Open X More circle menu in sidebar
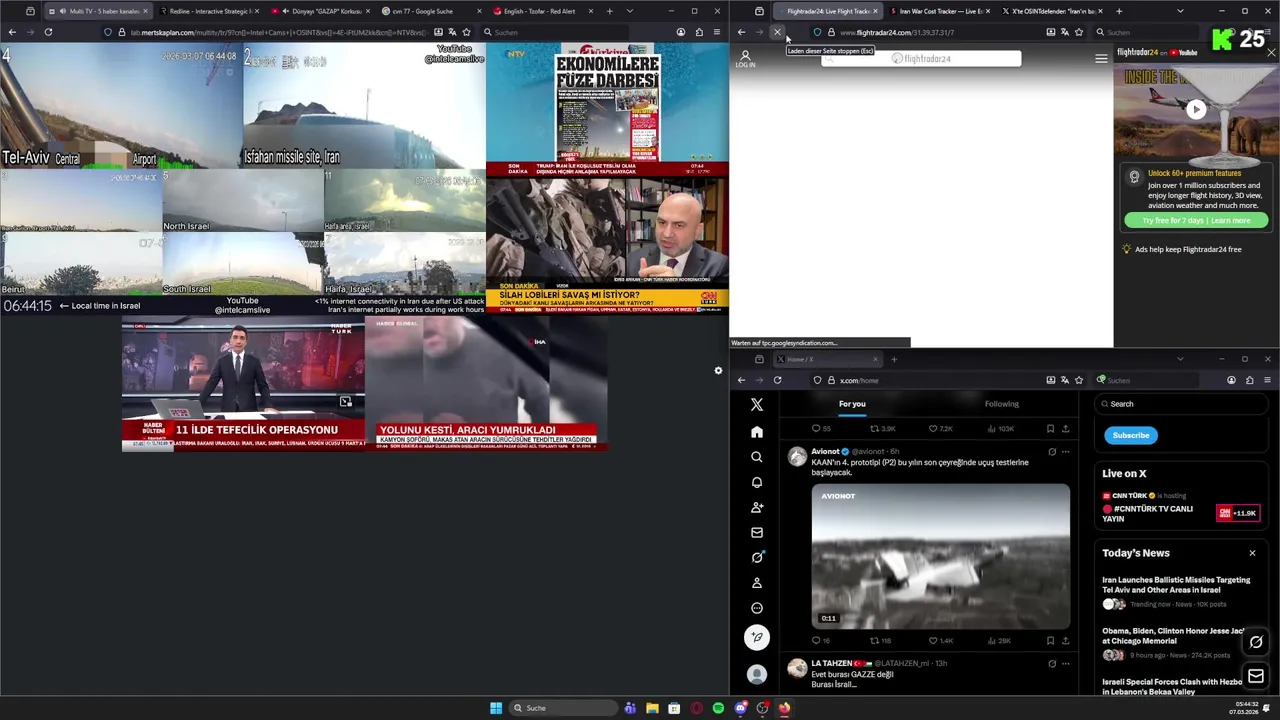The image size is (1280, 720). pos(757,608)
